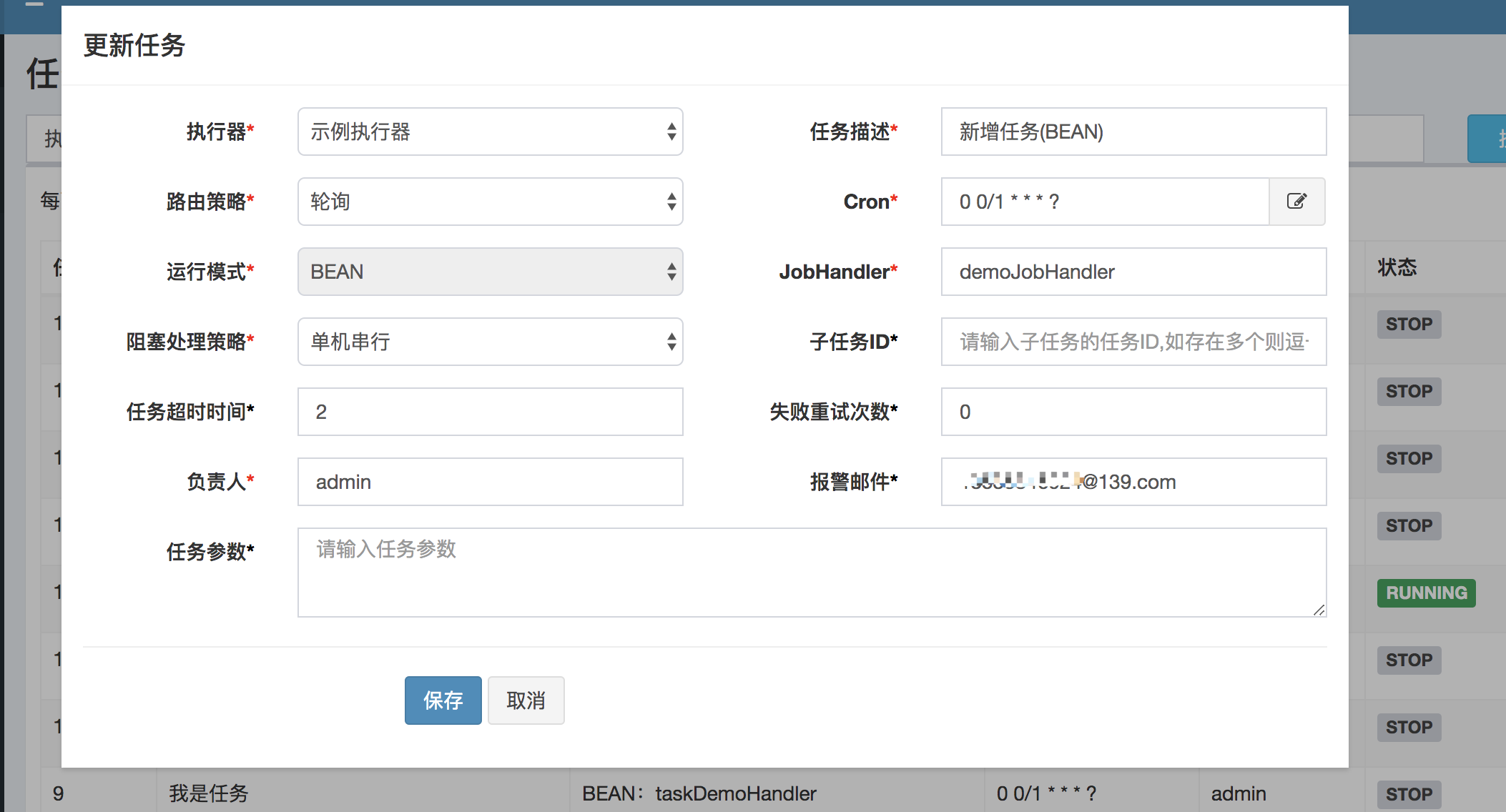Open the 路由策略 dropdown showing 轮询
1506x812 pixels.
point(489,202)
